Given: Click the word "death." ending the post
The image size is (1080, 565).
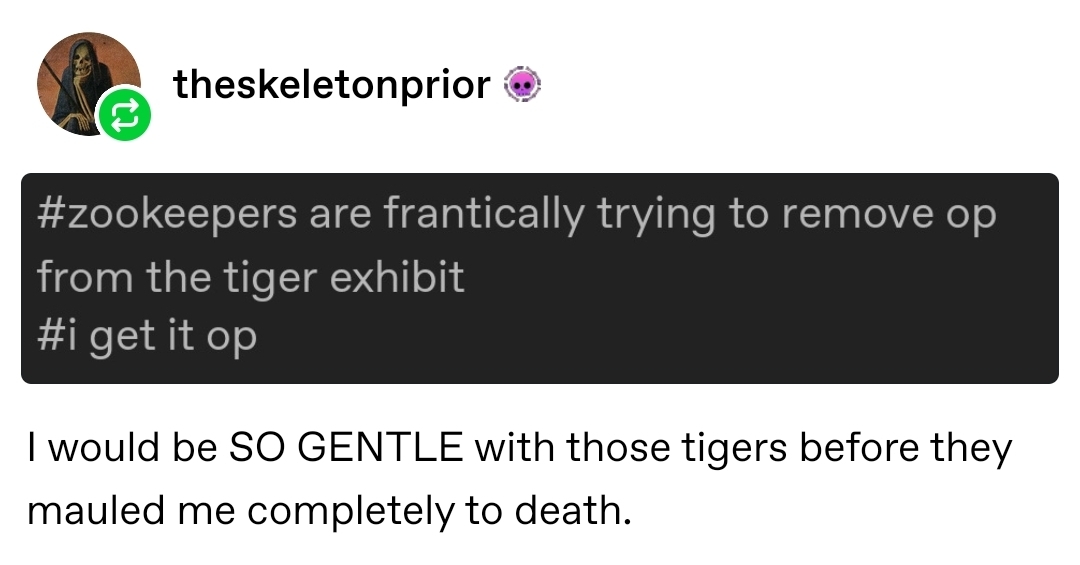Looking at the screenshot, I should tap(573, 510).
